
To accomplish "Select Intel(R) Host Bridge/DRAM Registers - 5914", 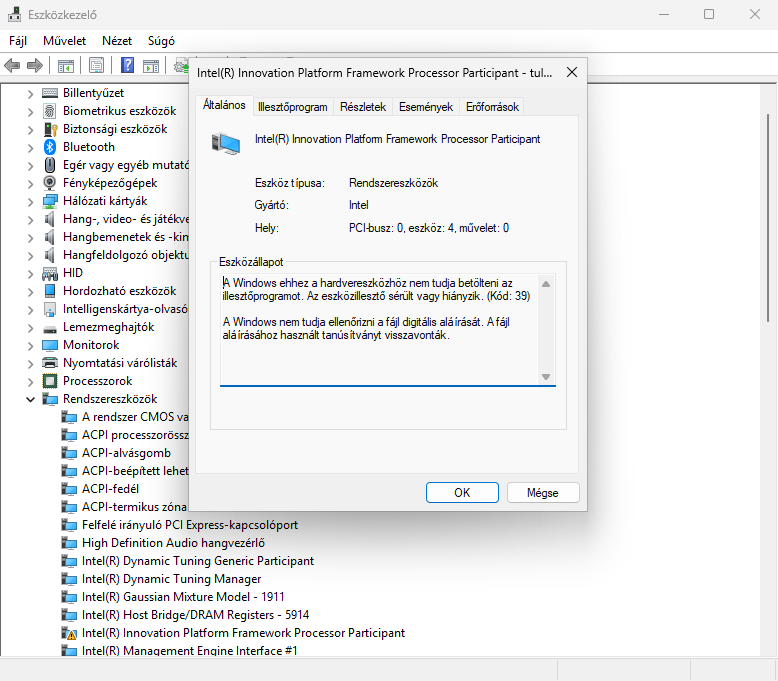I will (195, 615).
